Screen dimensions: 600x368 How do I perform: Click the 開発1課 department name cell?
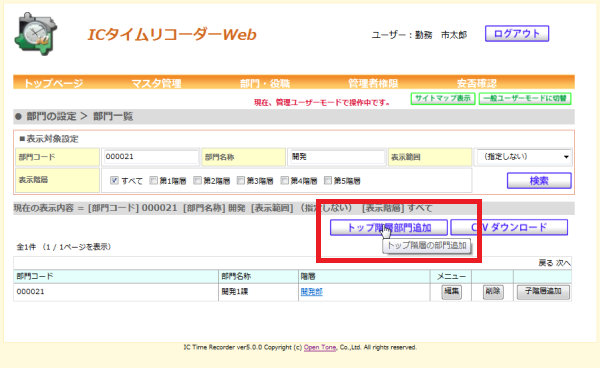258,292
